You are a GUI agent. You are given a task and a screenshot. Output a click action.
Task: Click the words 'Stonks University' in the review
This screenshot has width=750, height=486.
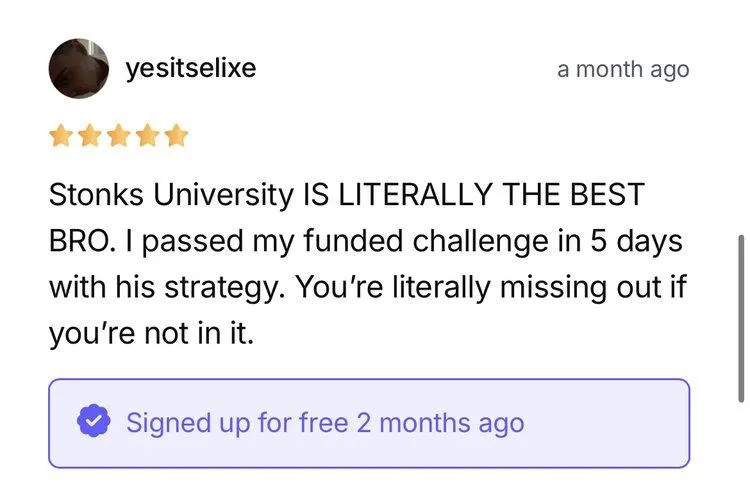coord(171,195)
